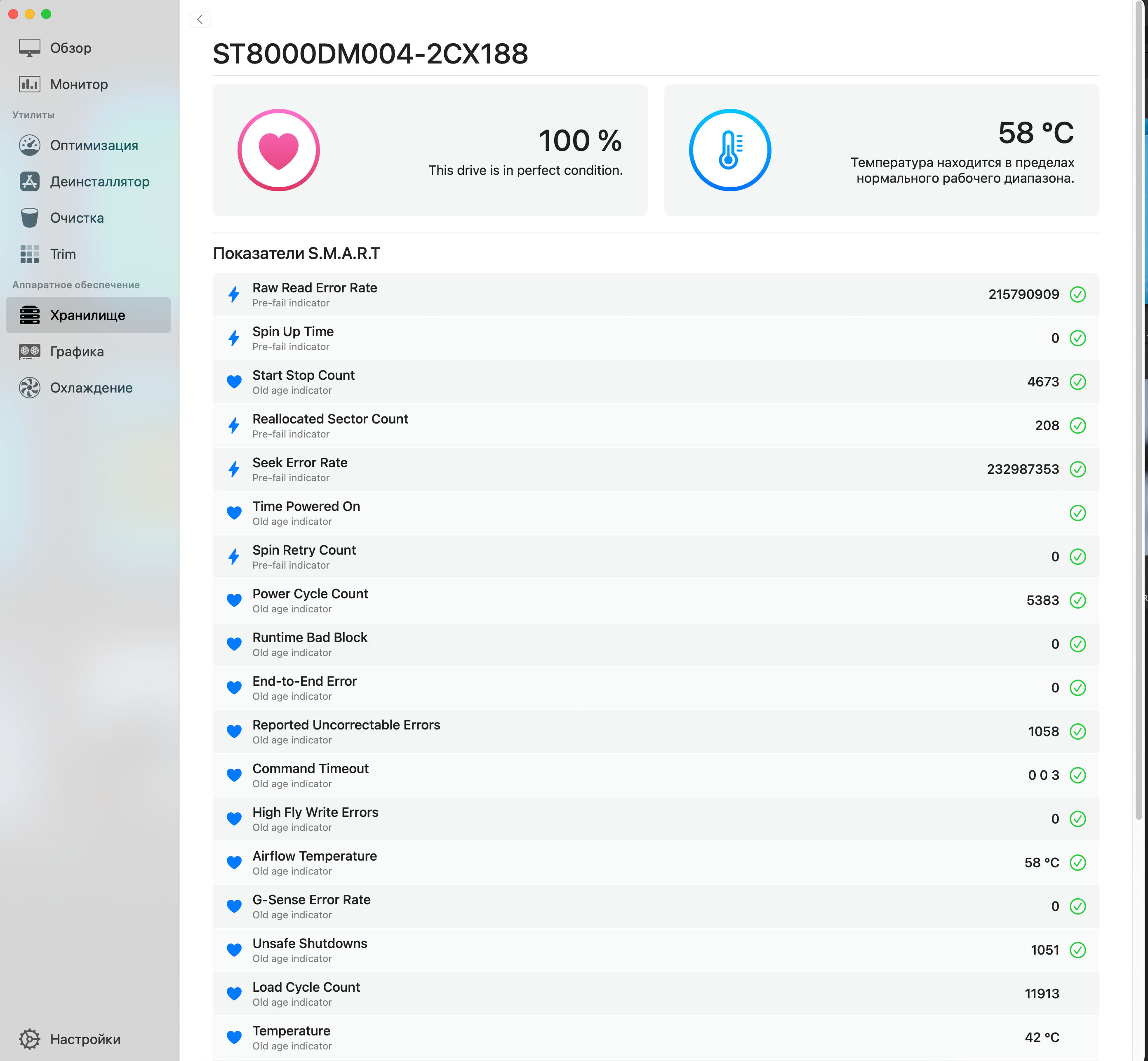Click the Показатели S.M.A.R.T heading

click(x=296, y=253)
